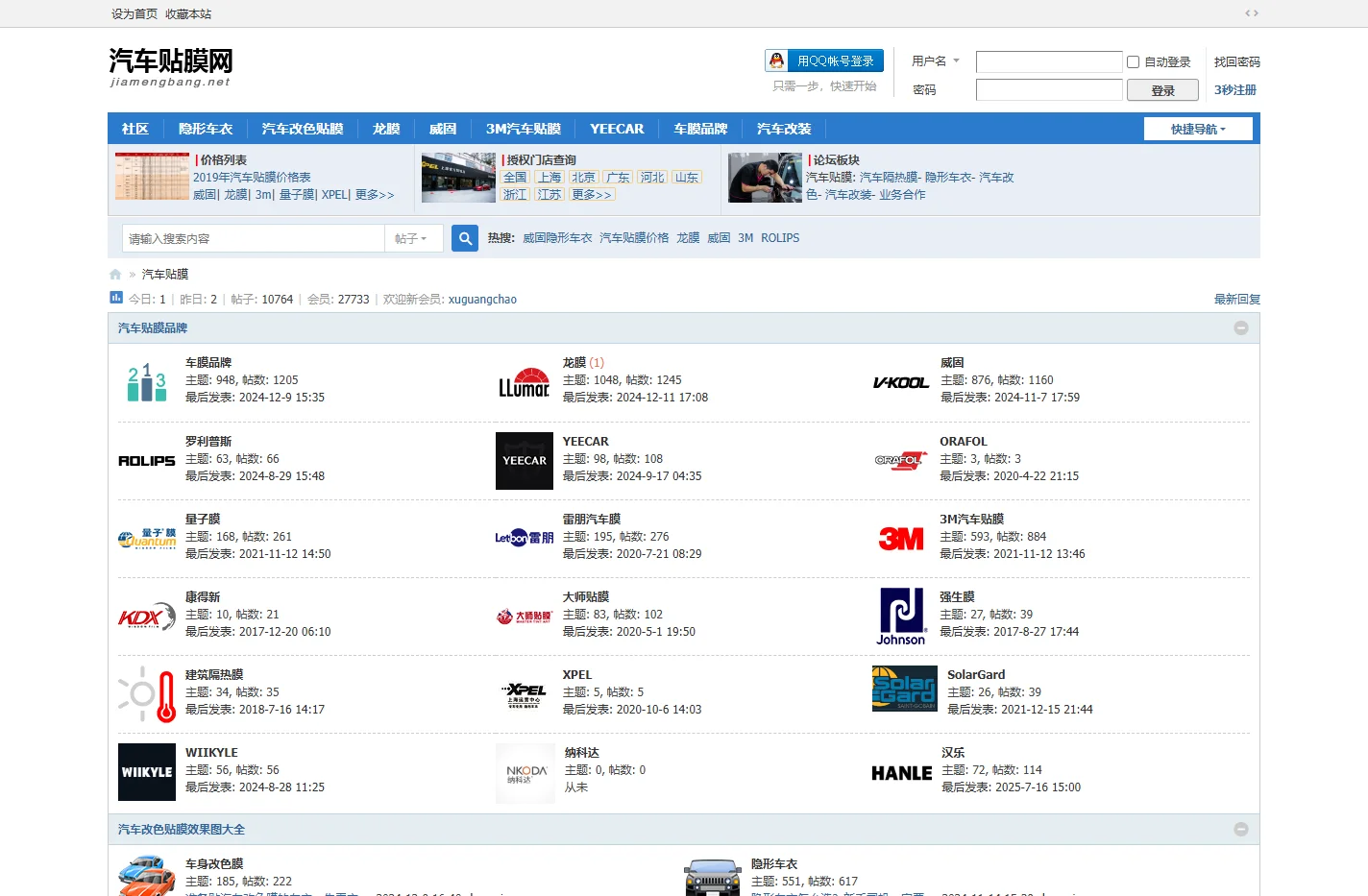This screenshot has width=1368, height=896.
Task: Open the XPEL logo icon
Action: pos(525,694)
